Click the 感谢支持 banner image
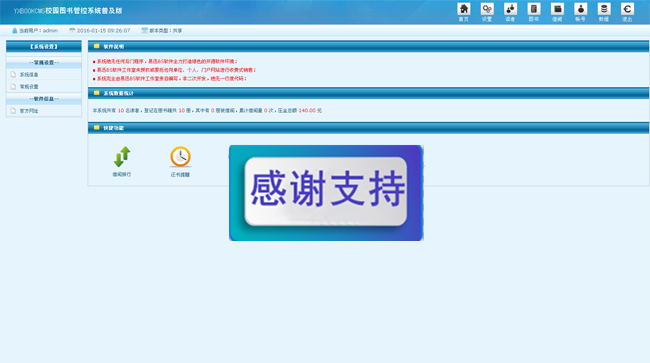 (x=326, y=193)
